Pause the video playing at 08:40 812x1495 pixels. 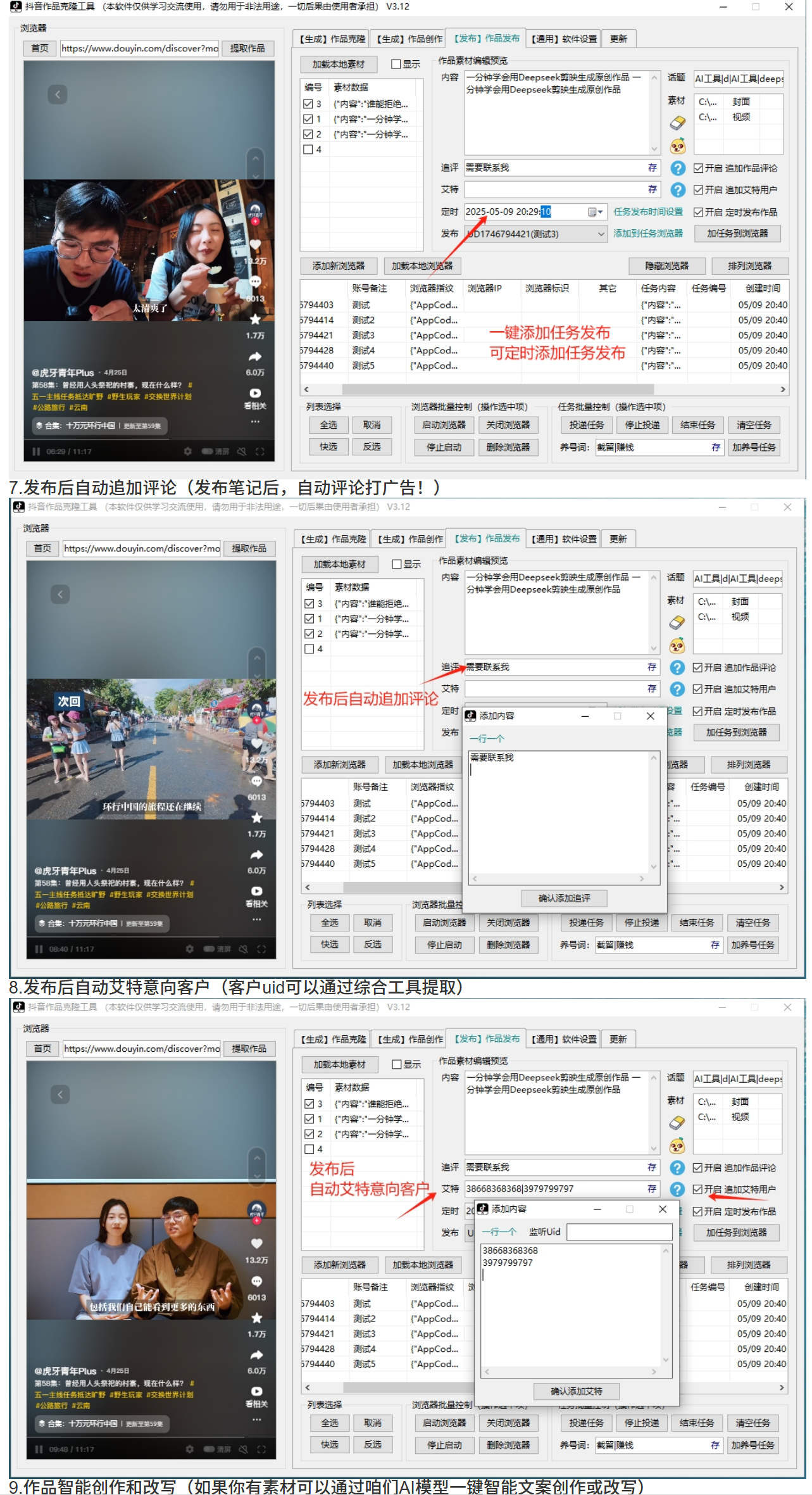(39, 949)
